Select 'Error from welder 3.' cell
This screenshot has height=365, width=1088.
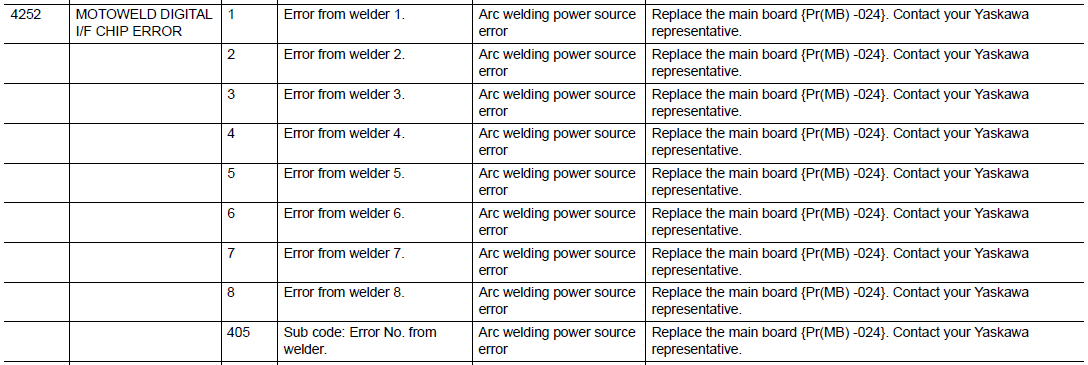[x=375, y=103]
